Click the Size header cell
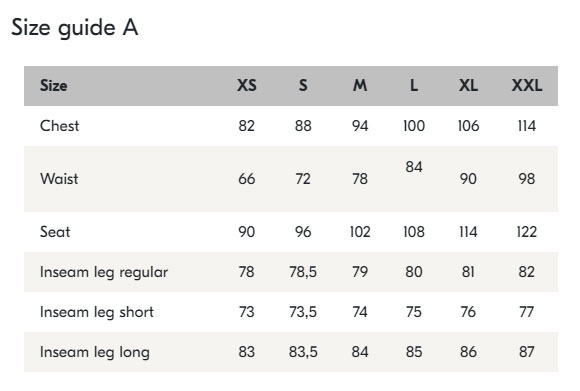The width and height of the screenshot is (580, 391). [54, 86]
